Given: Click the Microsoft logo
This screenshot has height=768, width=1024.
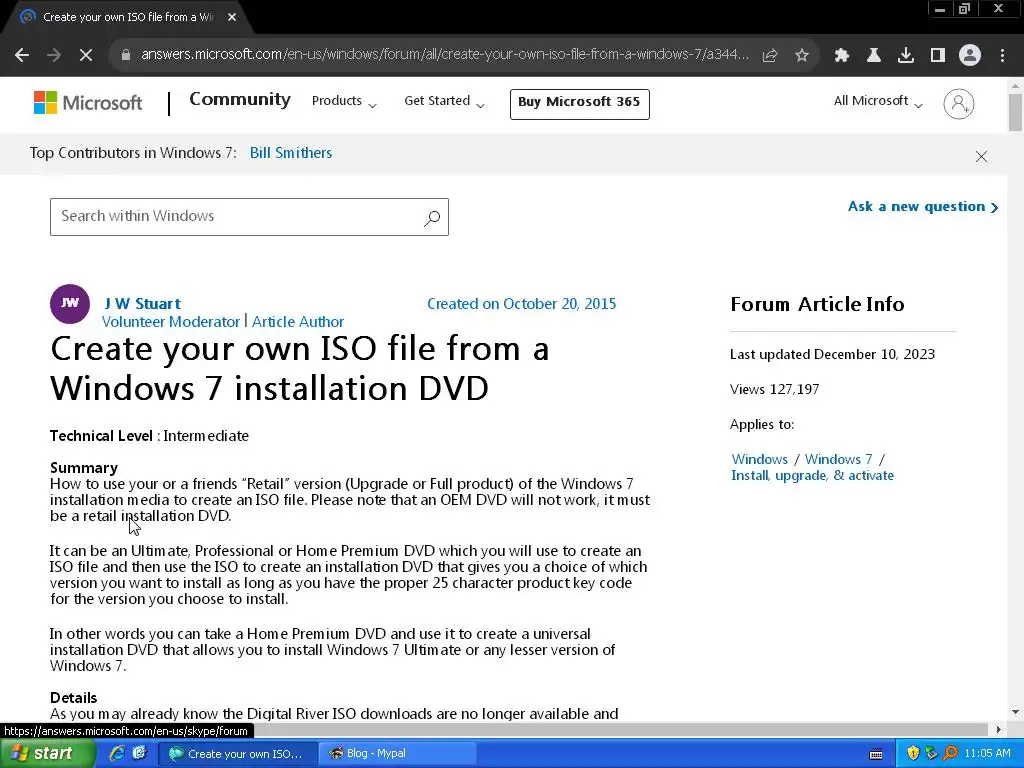Looking at the screenshot, I should click(x=88, y=103).
